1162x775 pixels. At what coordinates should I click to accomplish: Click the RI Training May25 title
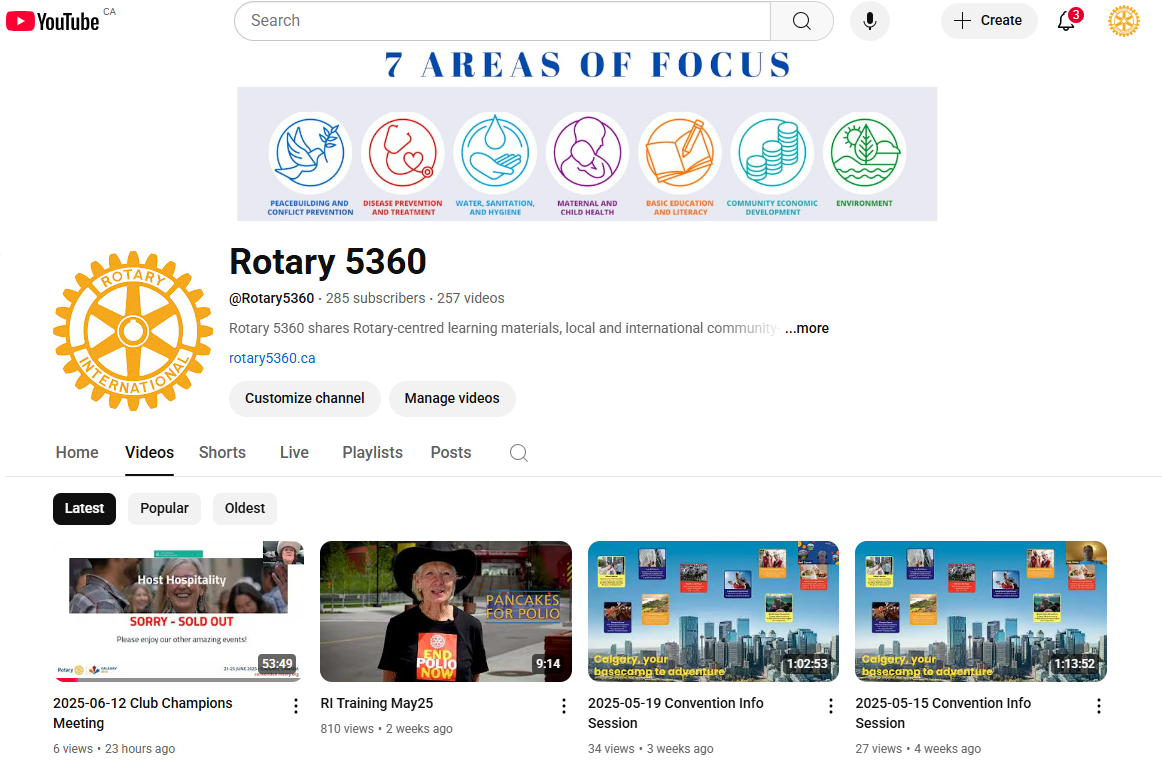(376, 703)
